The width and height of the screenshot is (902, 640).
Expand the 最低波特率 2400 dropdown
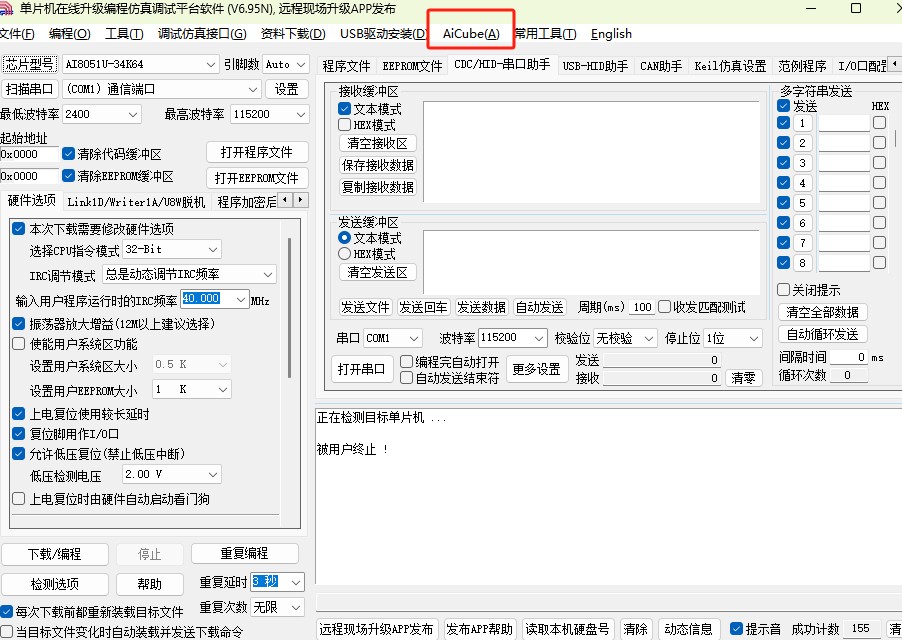[101, 114]
